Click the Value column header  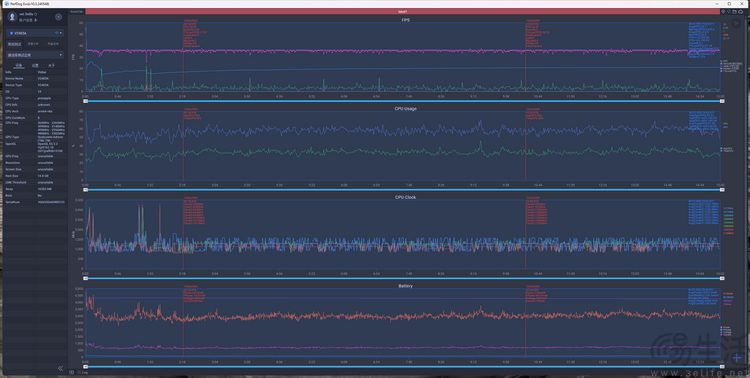coord(42,72)
